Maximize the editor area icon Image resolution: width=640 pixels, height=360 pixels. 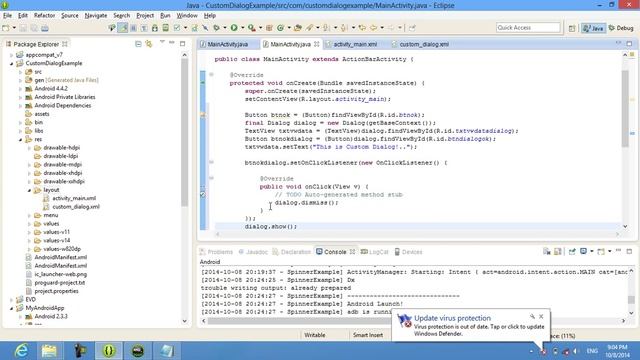pos(629,43)
